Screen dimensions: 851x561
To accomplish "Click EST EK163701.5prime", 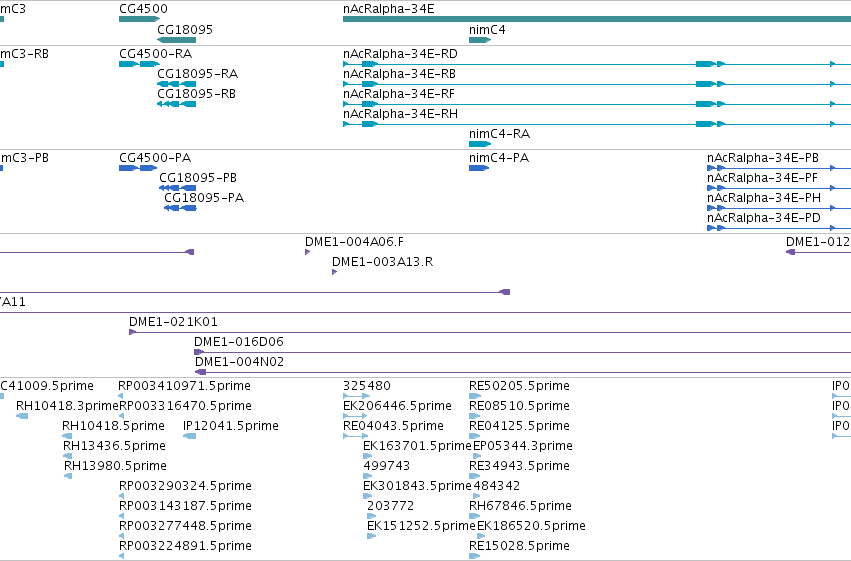I will coord(367,456).
